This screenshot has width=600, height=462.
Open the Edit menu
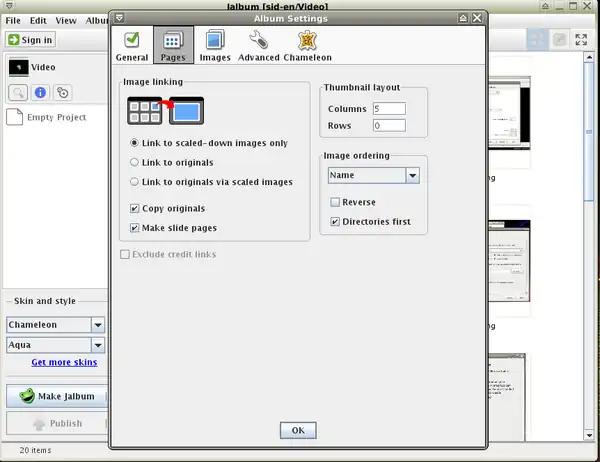38,20
